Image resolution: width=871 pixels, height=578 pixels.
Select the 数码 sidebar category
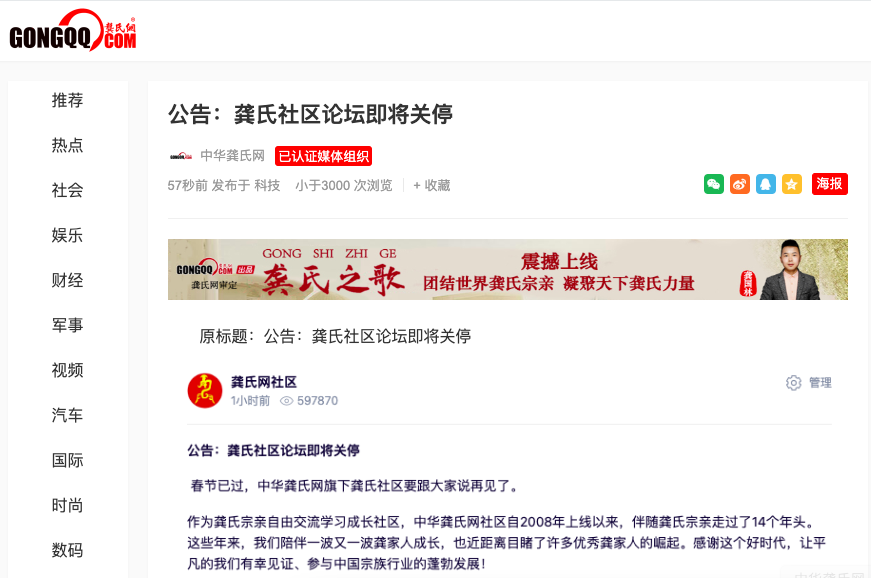point(67,550)
